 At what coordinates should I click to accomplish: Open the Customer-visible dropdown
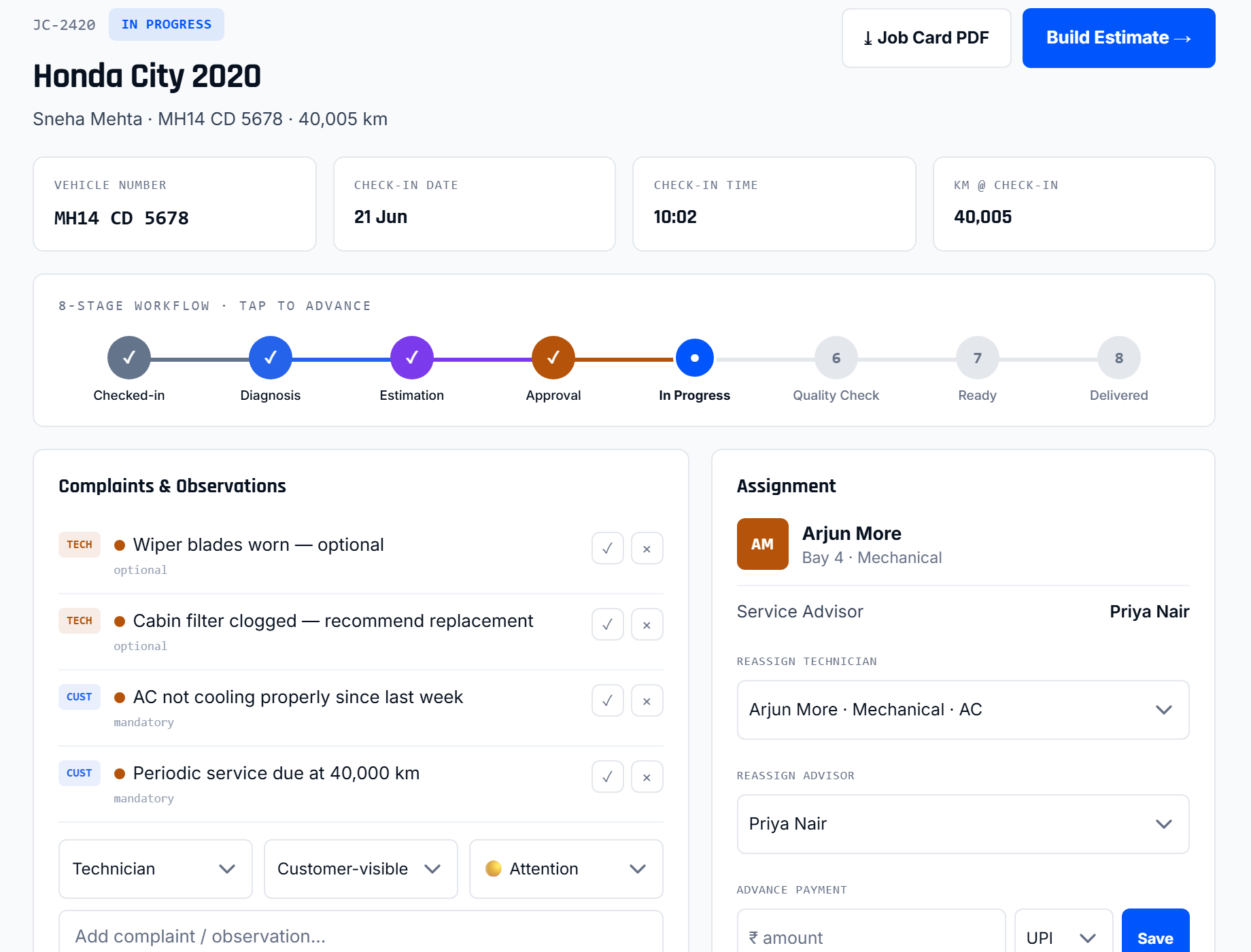point(361,869)
